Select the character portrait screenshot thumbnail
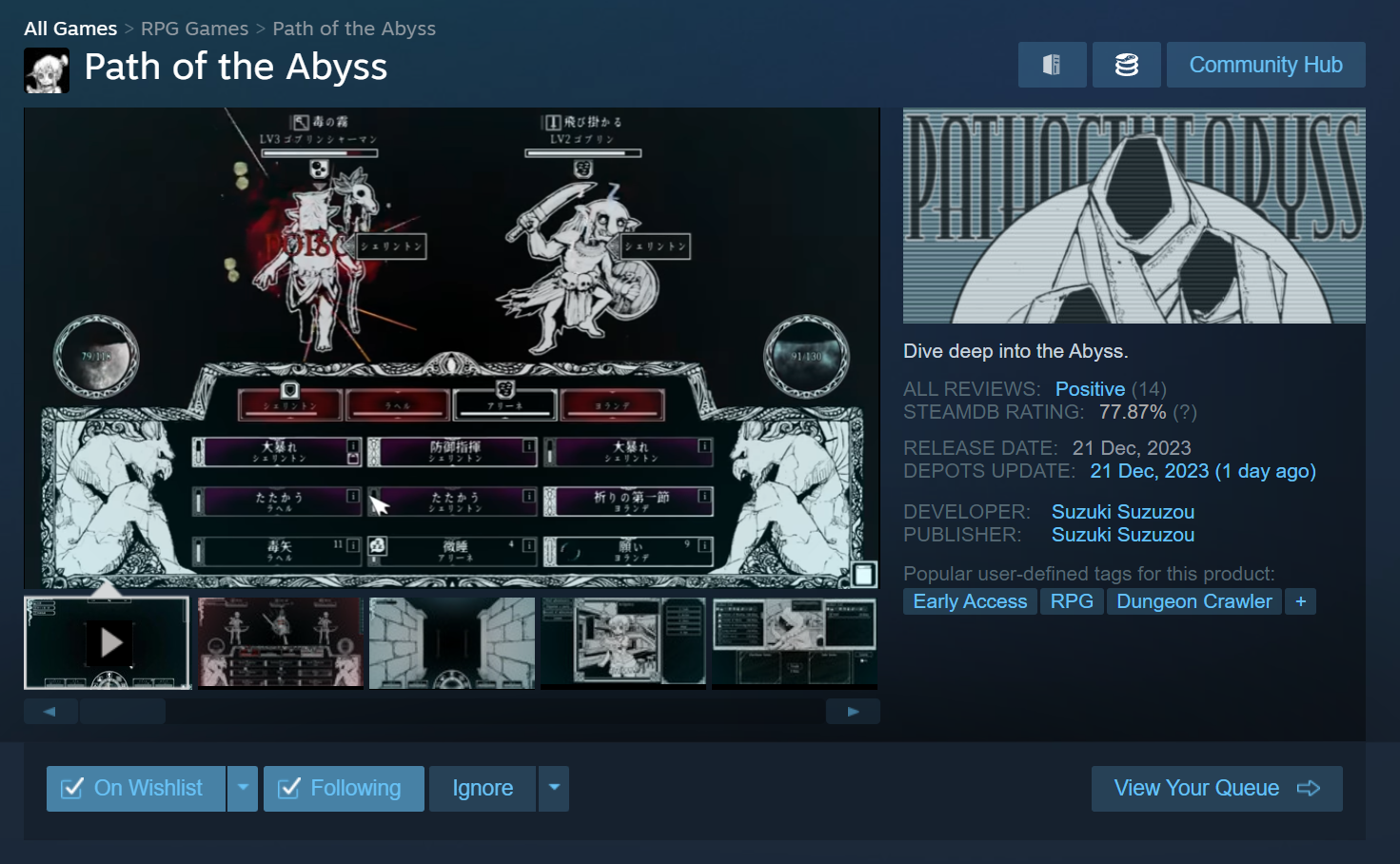The height and width of the screenshot is (864, 1400). 623,643
